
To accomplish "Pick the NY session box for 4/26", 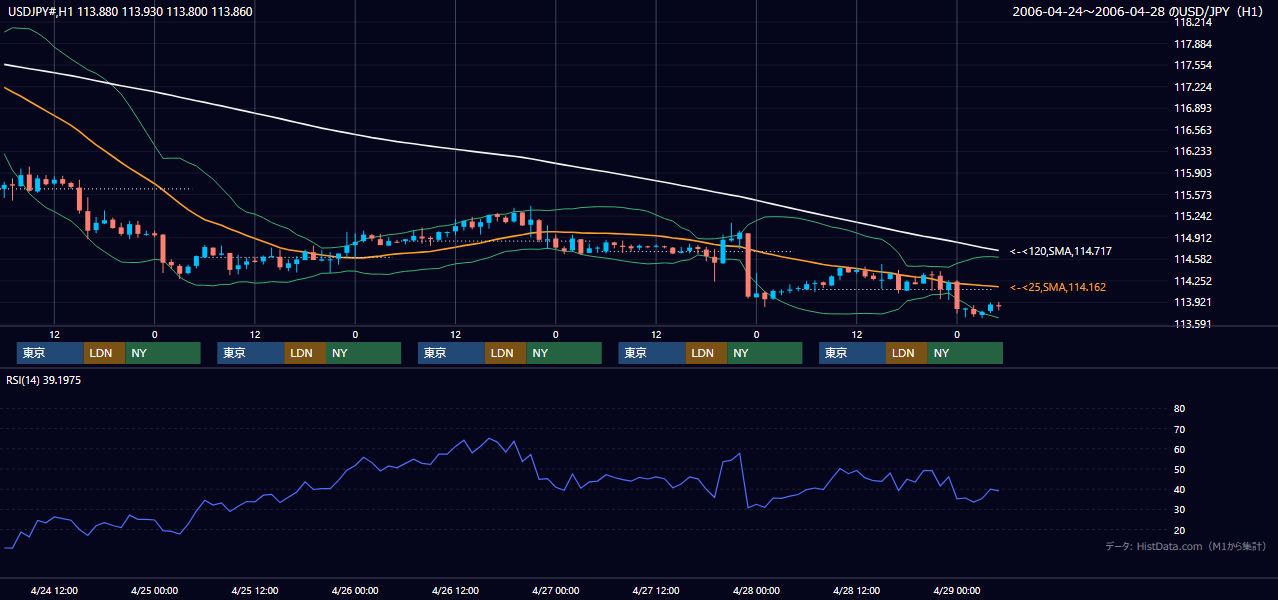I will [x=564, y=353].
